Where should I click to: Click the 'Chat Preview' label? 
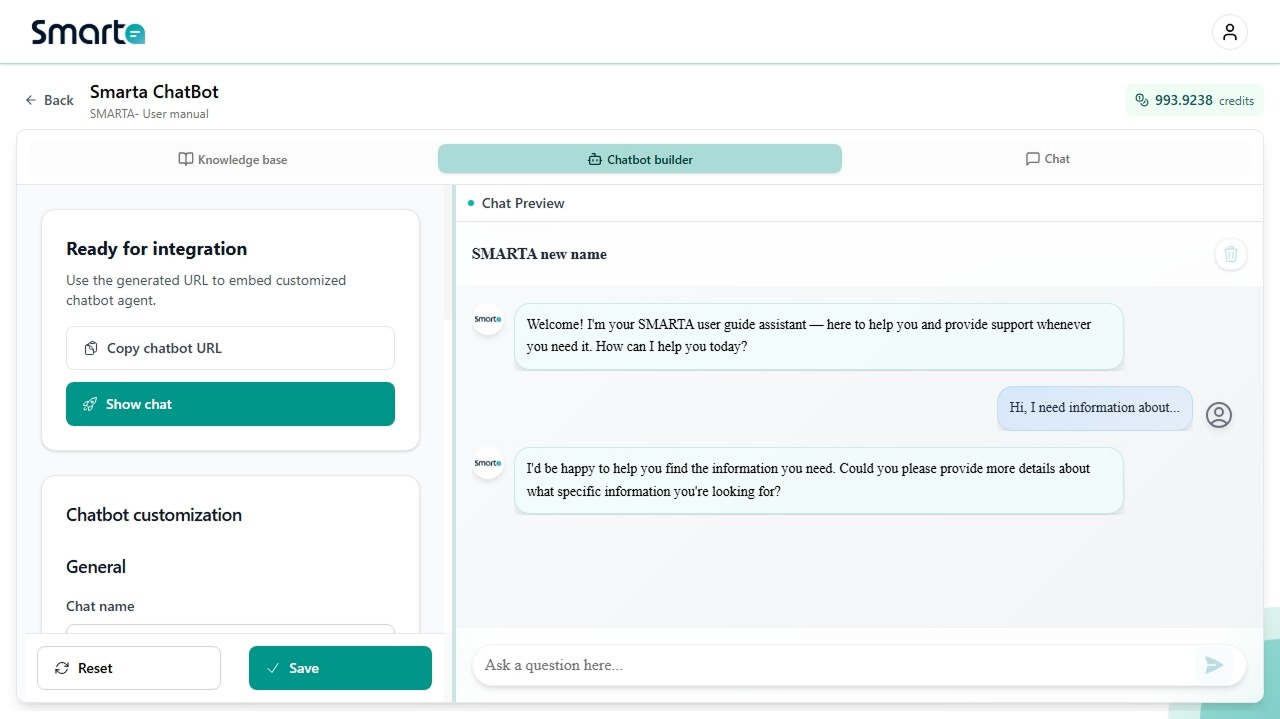click(523, 203)
